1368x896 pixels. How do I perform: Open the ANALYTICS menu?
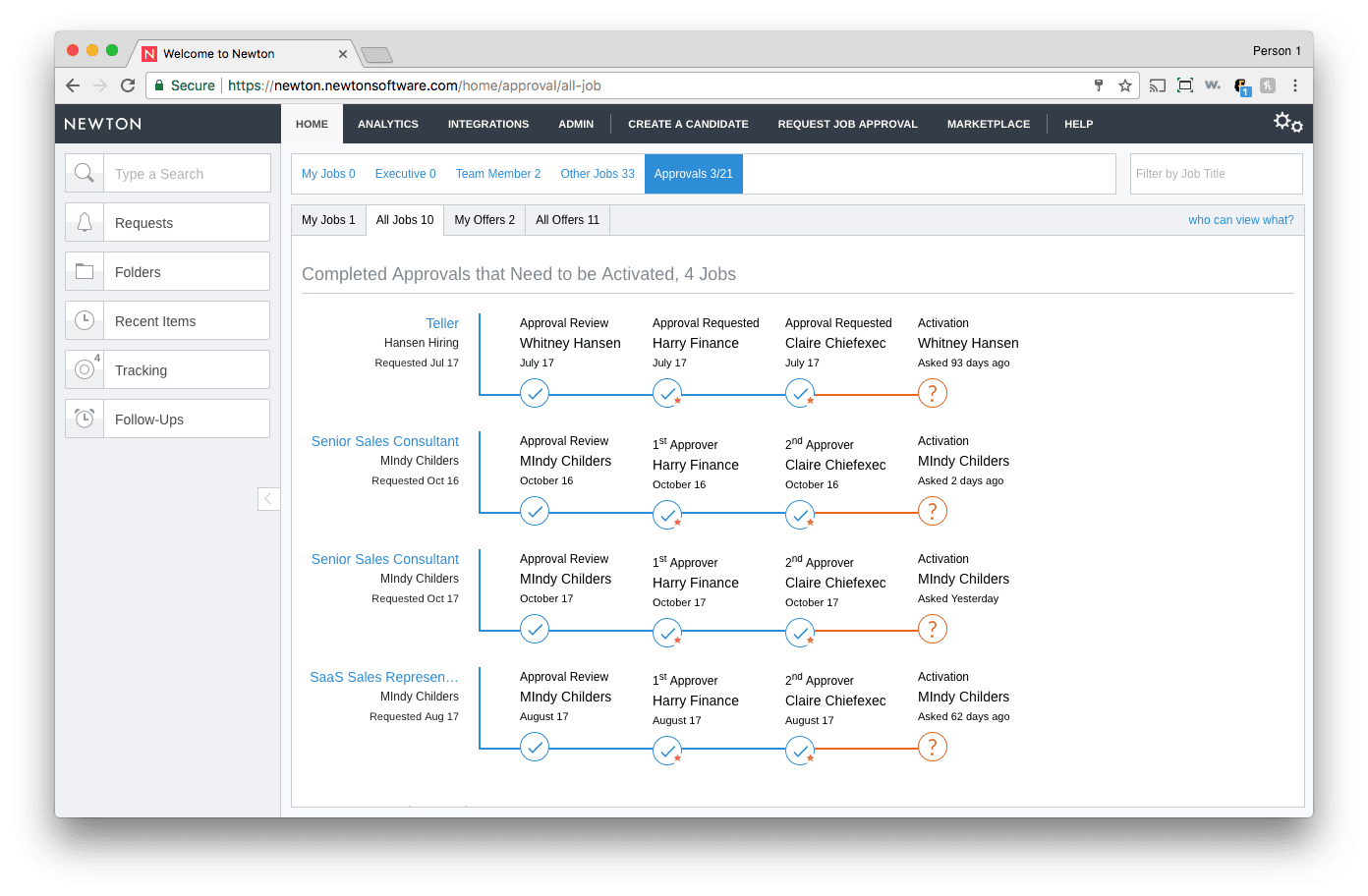tap(387, 124)
